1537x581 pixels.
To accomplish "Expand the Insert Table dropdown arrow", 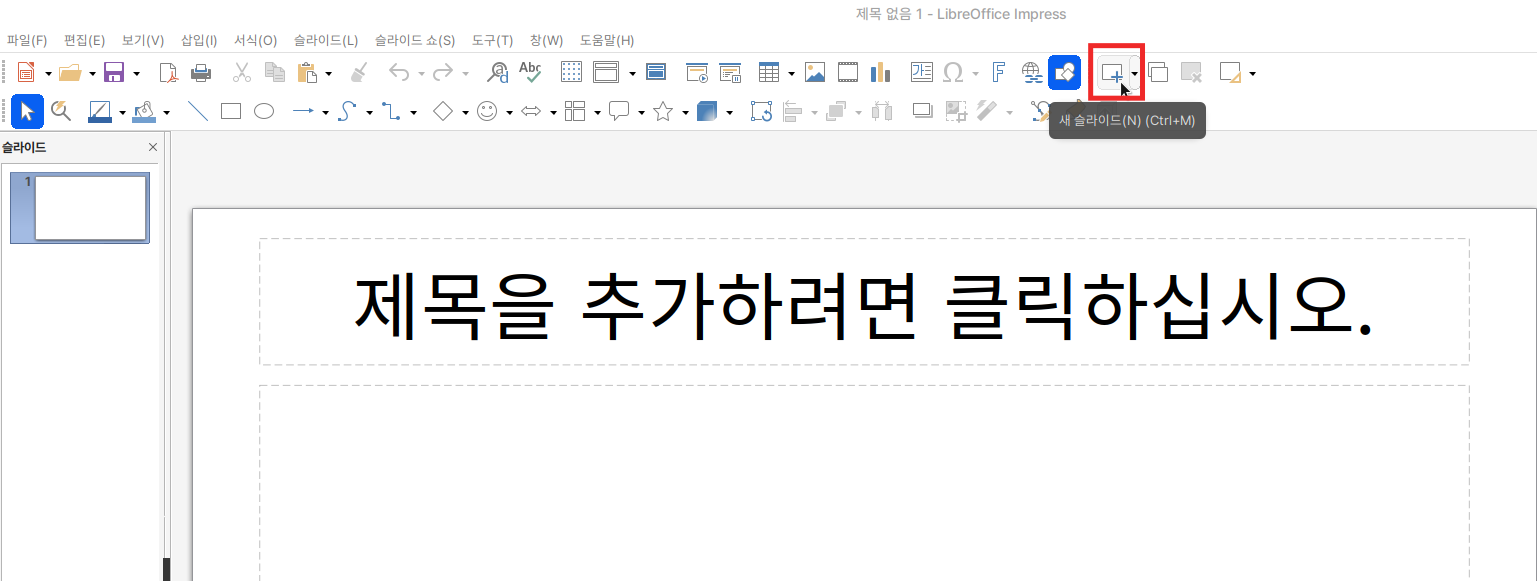I will [791, 74].
